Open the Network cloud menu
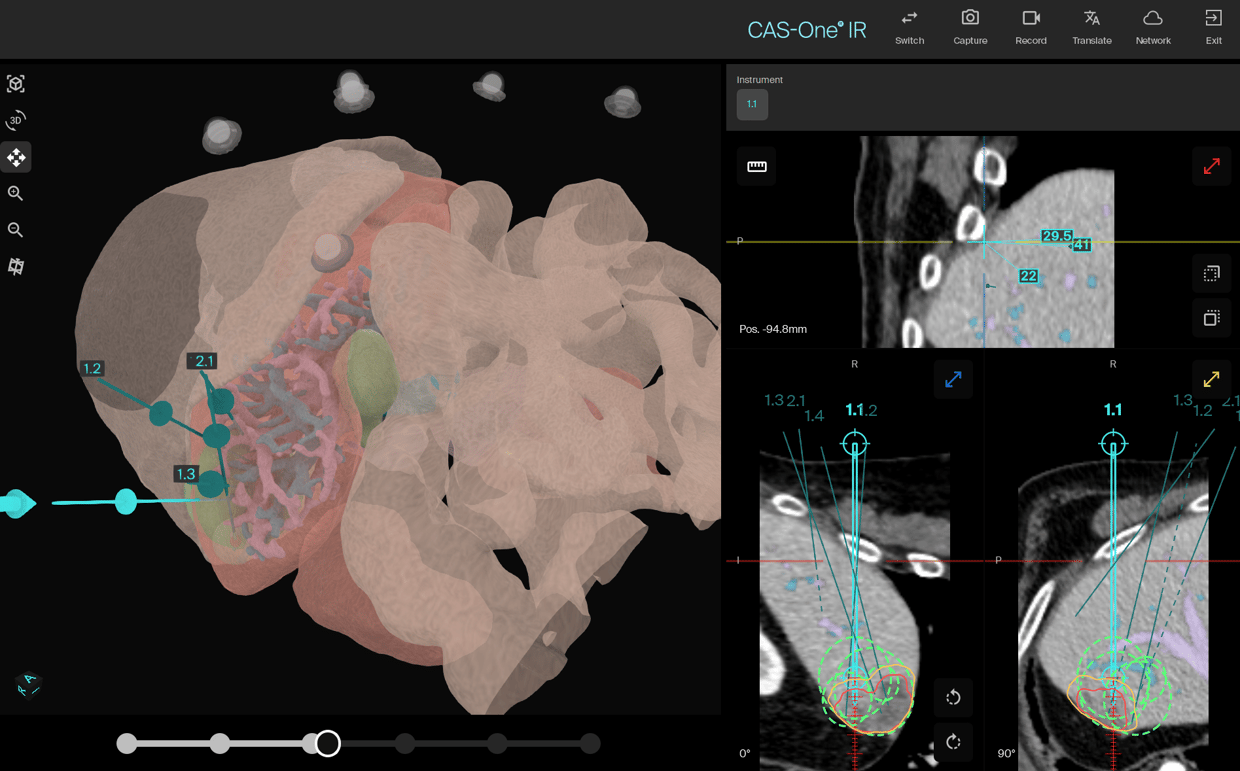The height and width of the screenshot is (771, 1240). coord(1152,27)
